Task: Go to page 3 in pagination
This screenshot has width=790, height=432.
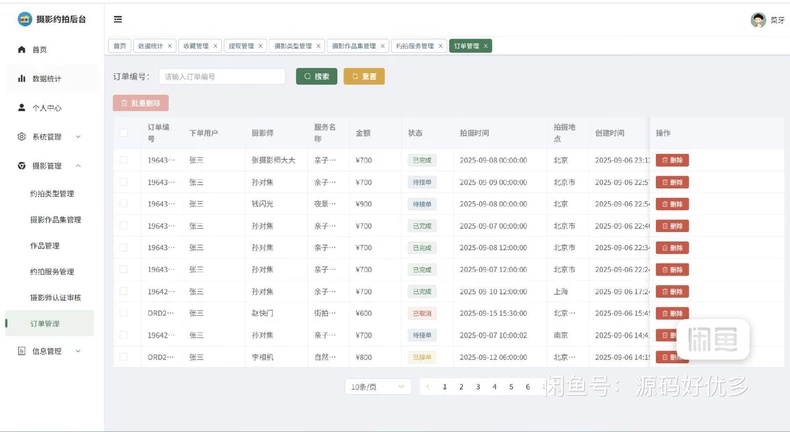Action: coord(478,387)
